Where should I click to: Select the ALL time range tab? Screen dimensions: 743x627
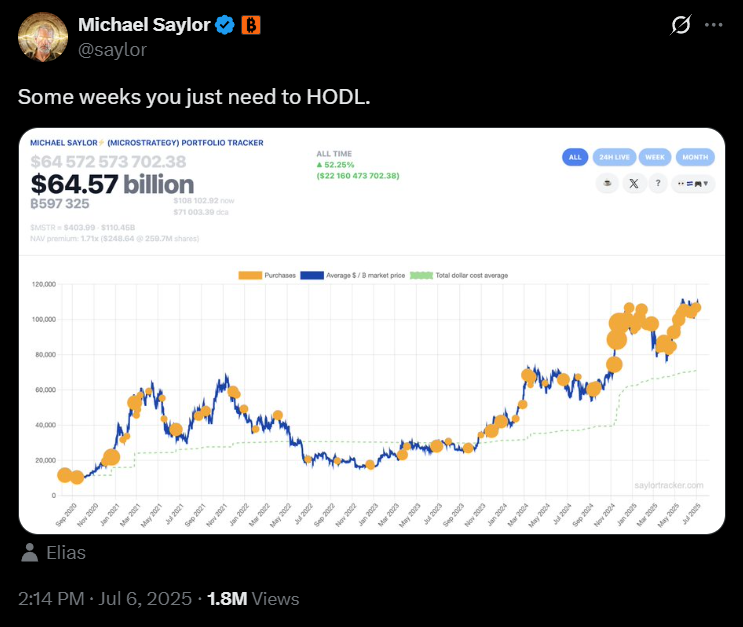575,157
